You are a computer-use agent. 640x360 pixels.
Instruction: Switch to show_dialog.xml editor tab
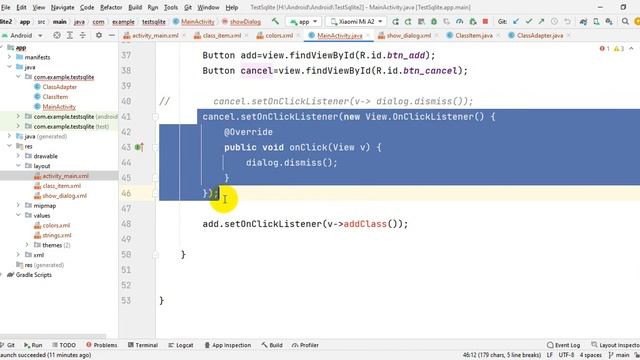pyautogui.click(x=409, y=36)
